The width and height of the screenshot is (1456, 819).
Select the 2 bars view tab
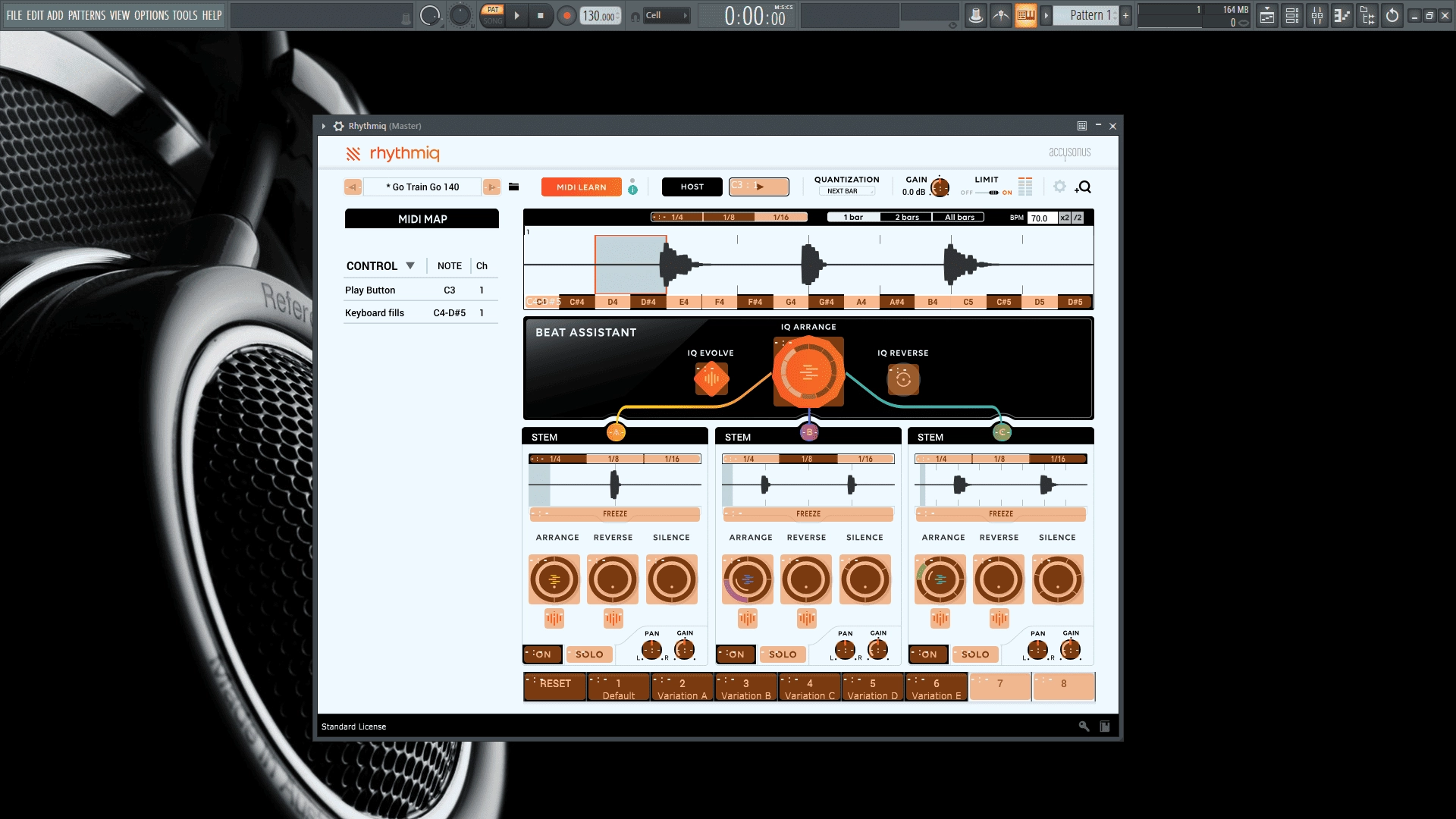(906, 217)
